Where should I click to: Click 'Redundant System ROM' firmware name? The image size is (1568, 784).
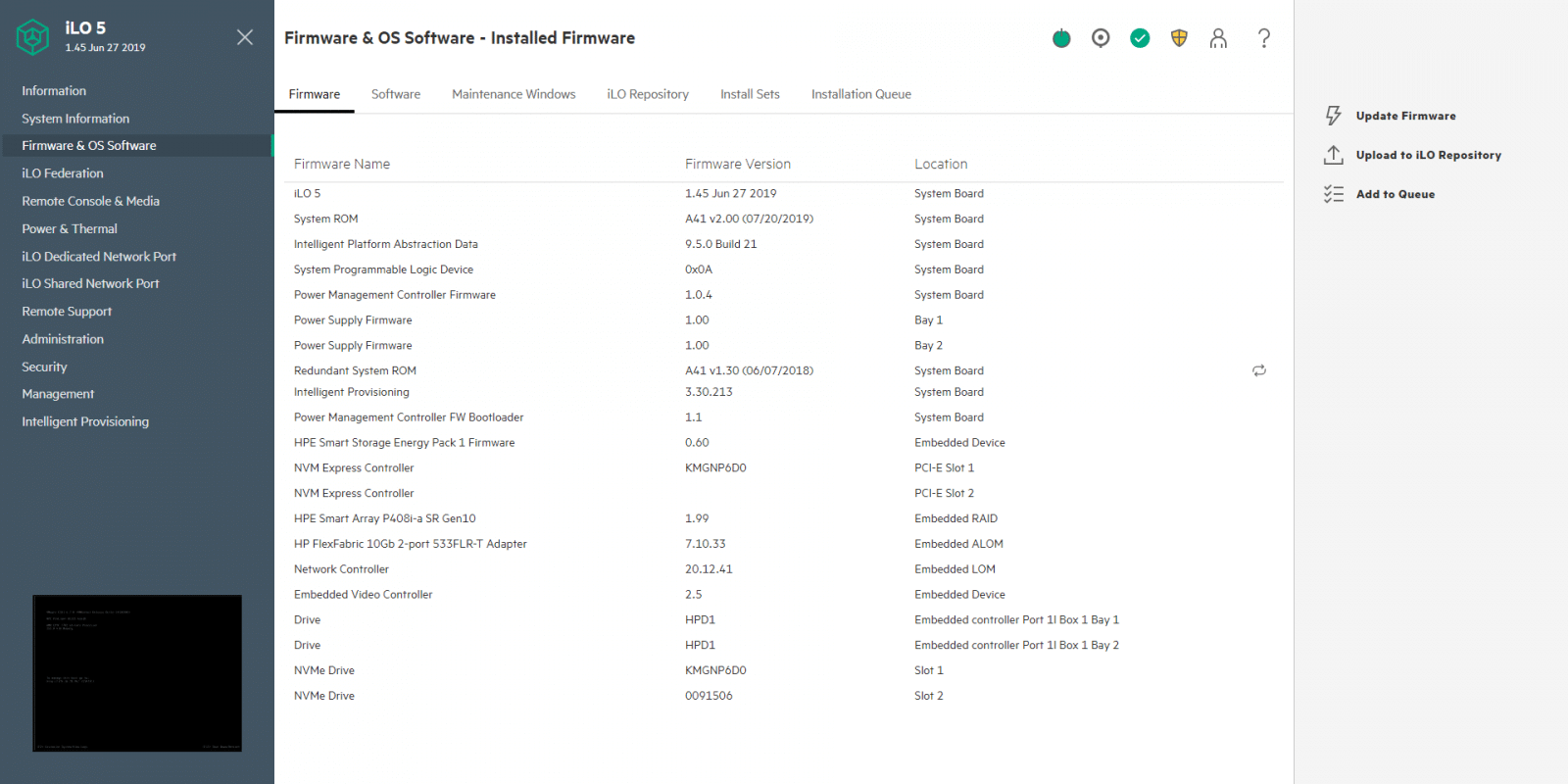tap(355, 370)
